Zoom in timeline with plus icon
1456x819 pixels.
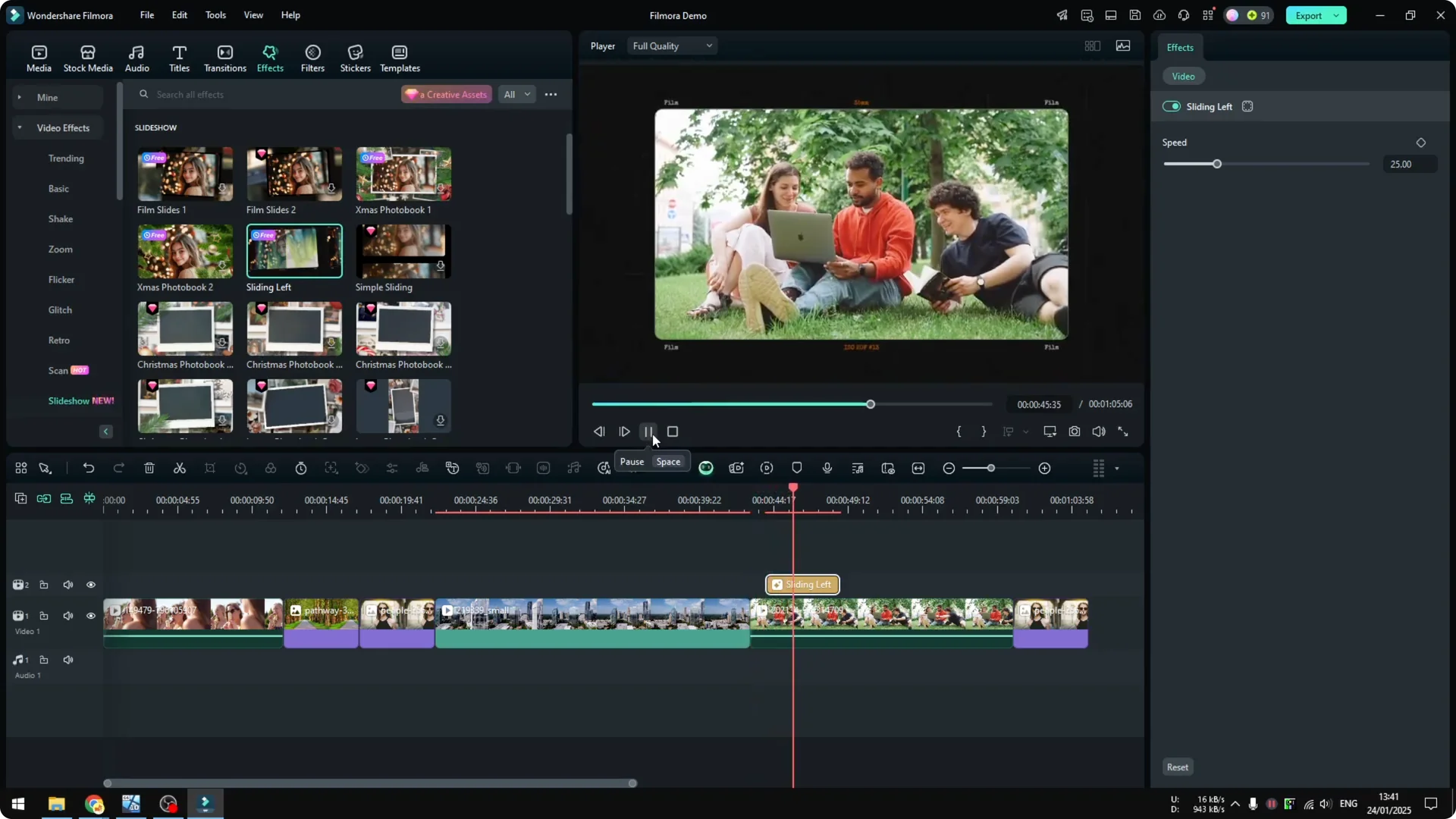pyautogui.click(x=1045, y=469)
